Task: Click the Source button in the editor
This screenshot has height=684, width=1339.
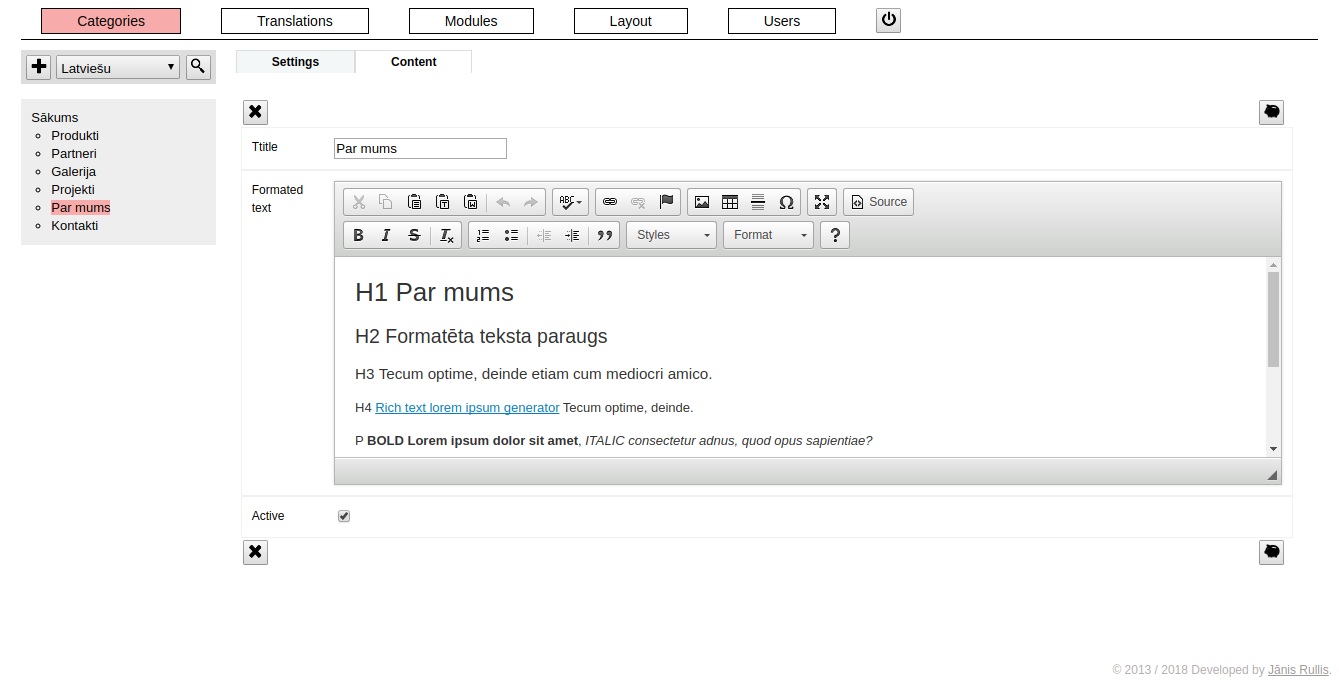Action: click(x=878, y=202)
